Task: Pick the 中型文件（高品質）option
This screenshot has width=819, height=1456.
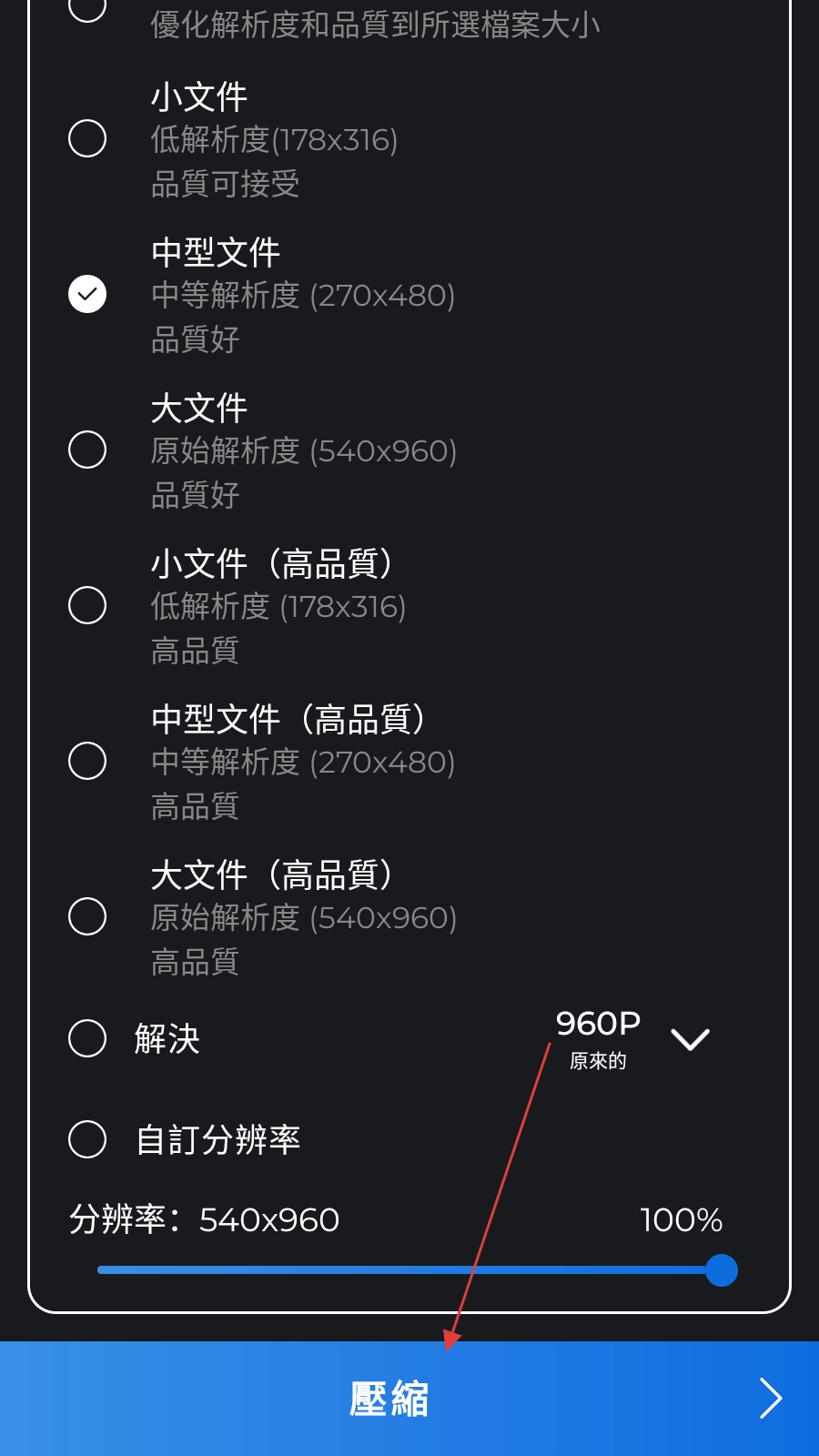Action: tap(87, 761)
